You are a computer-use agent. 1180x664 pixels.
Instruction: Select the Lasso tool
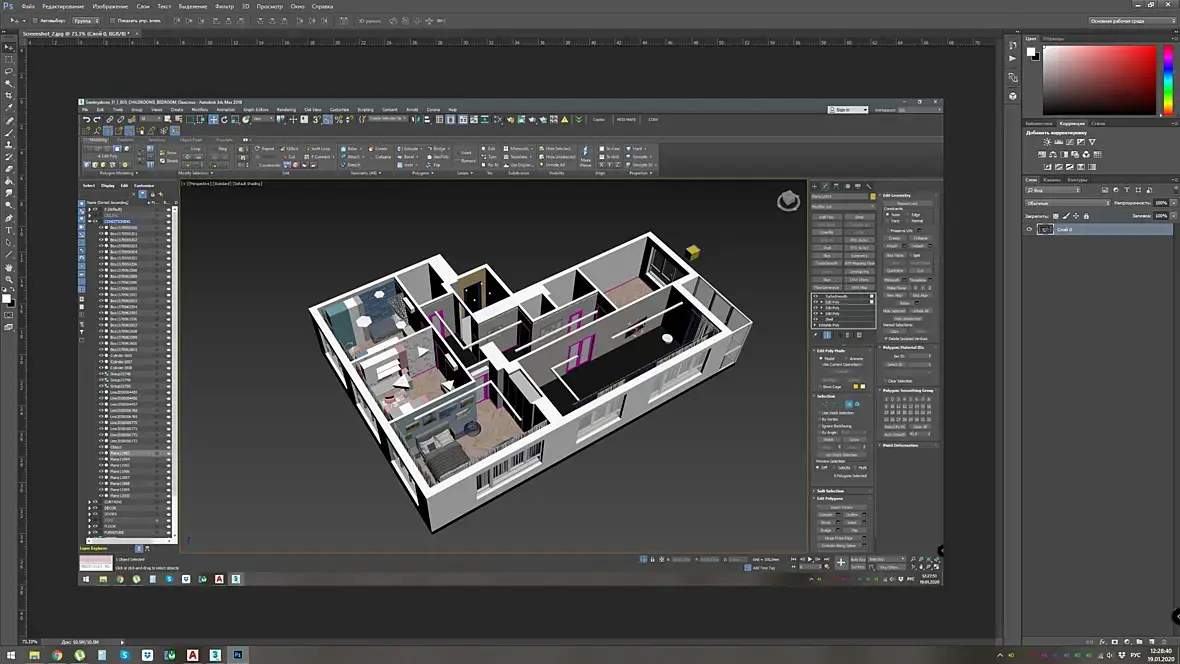click(9, 72)
